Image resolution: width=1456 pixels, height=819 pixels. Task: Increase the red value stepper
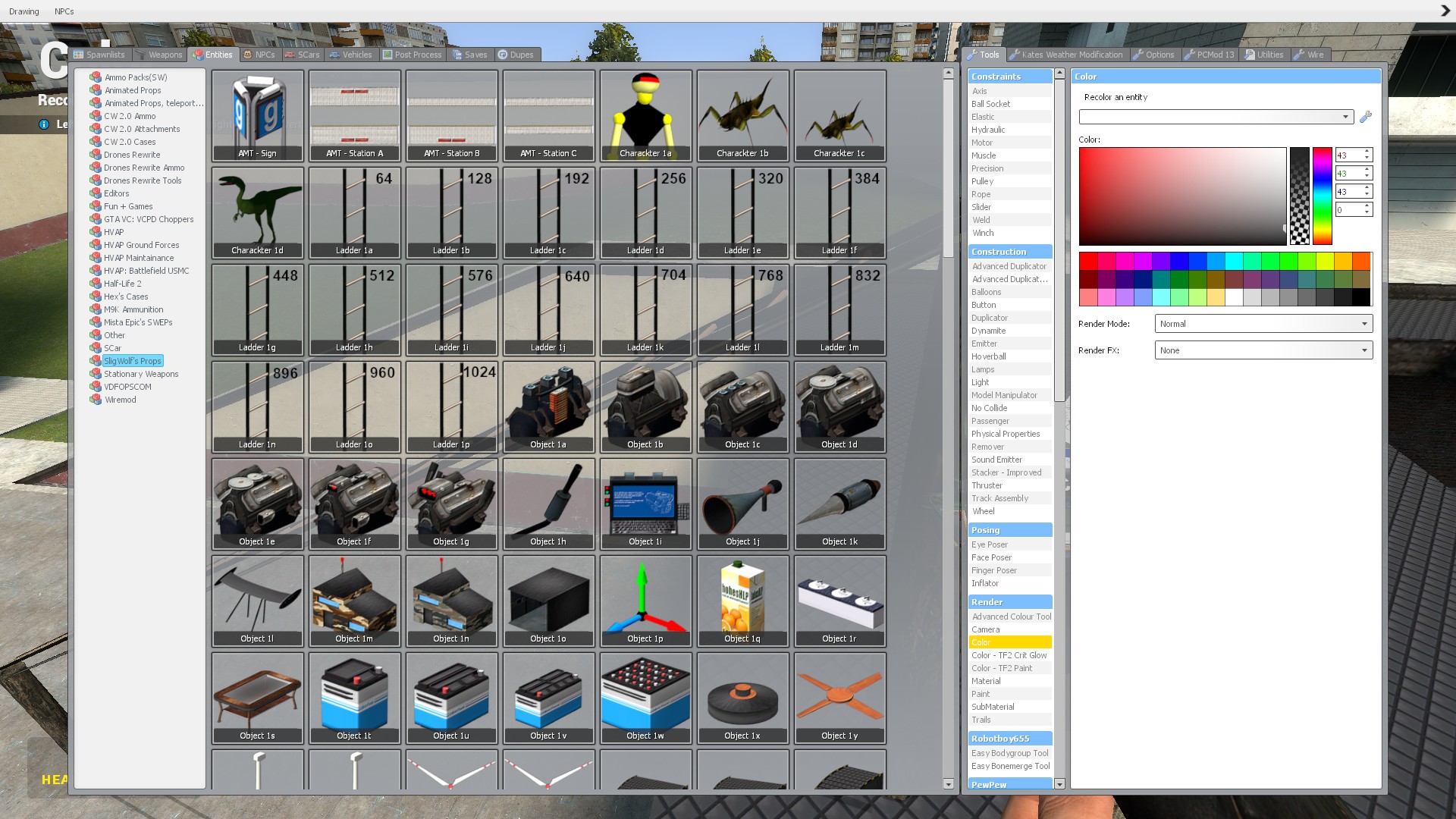click(x=1367, y=152)
